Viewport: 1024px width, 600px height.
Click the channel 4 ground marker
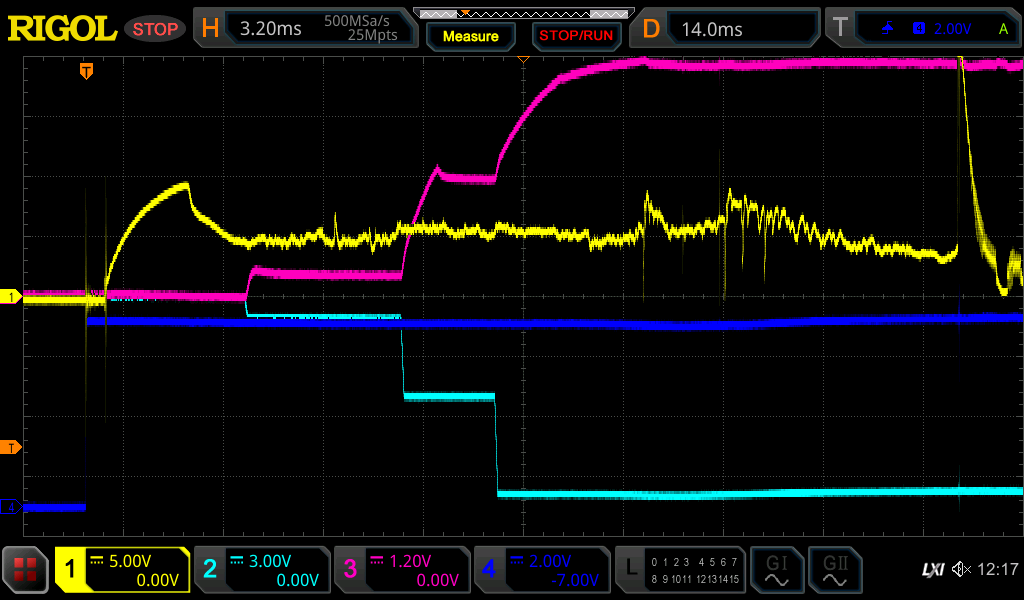pos(12,507)
